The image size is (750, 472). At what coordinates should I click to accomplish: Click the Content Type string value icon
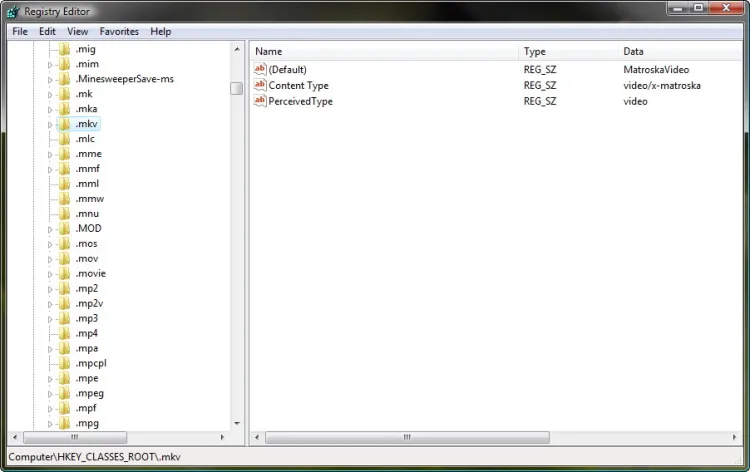pos(260,86)
